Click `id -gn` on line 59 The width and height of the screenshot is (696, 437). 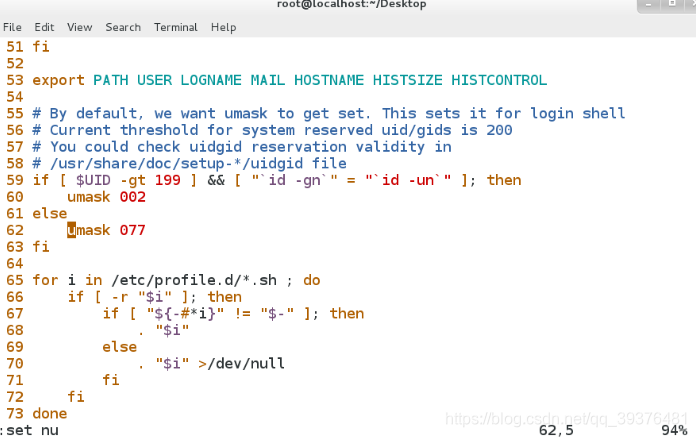(294, 180)
